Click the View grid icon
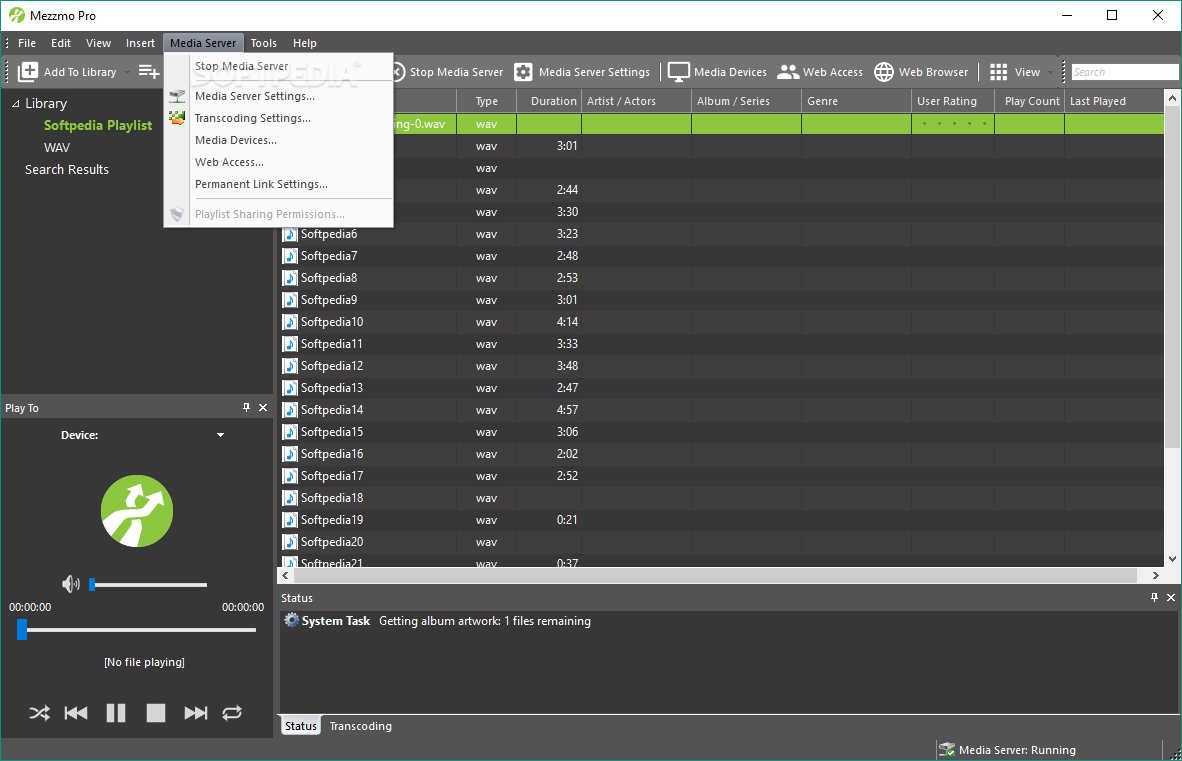Image resolution: width=1182 pixels, height=761 pixels. pyautogui.click(x=998, y=72)
